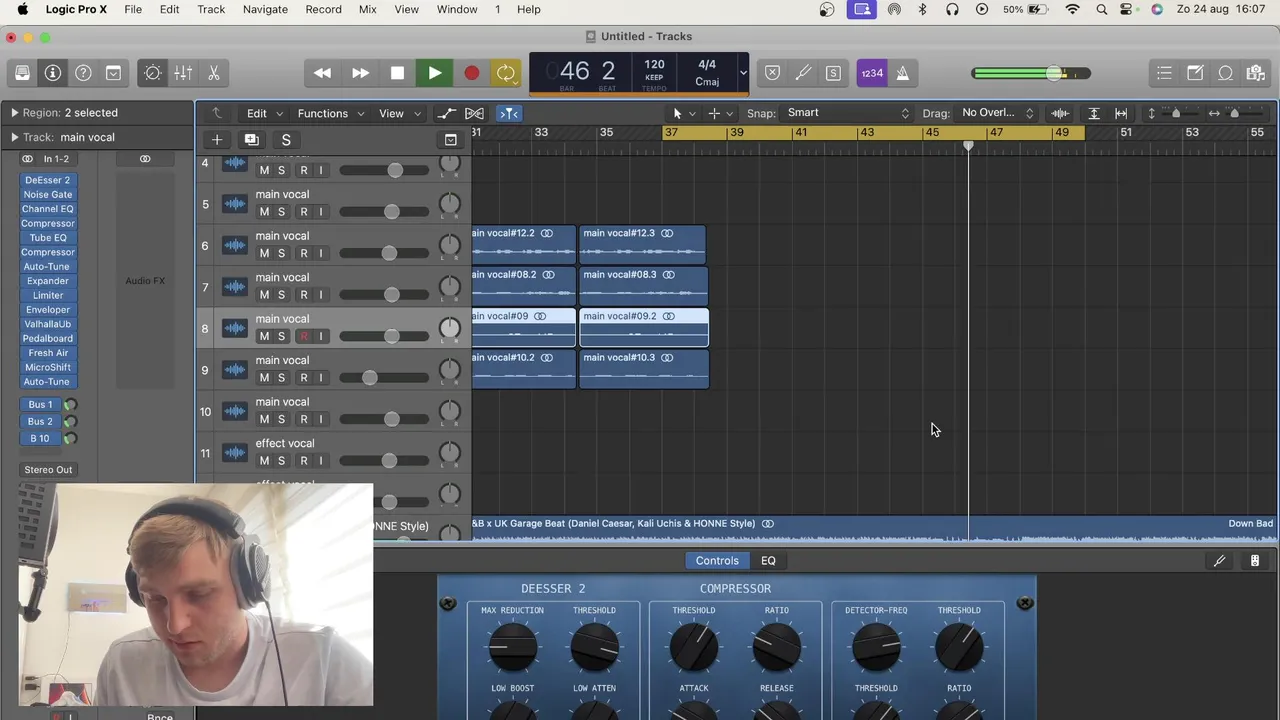Click the Replace mode icon
1280x720 pixels.
[772, 73]
